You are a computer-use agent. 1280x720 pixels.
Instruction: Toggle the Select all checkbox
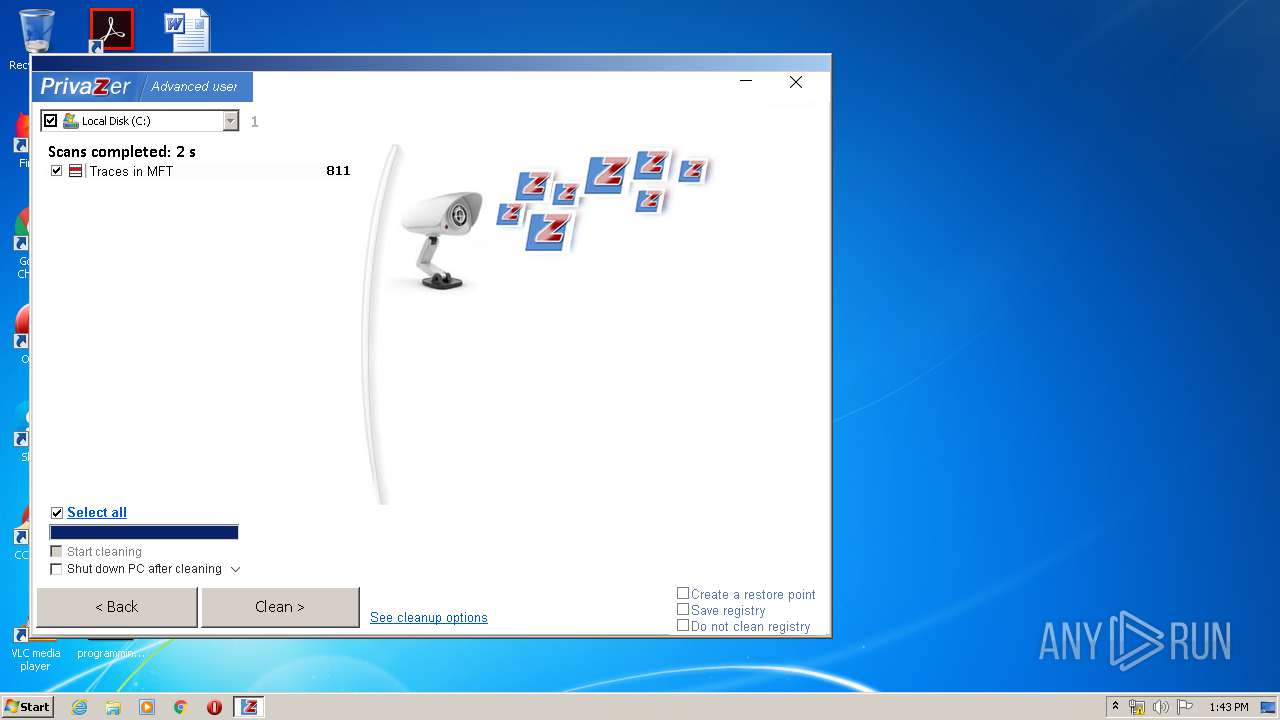57,513
